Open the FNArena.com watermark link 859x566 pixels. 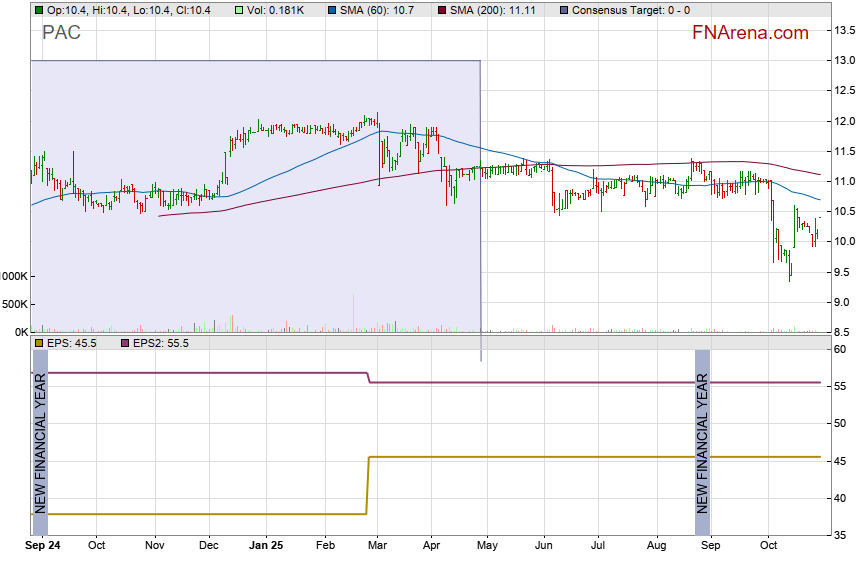pyautogui.click(x=750, y=33)
